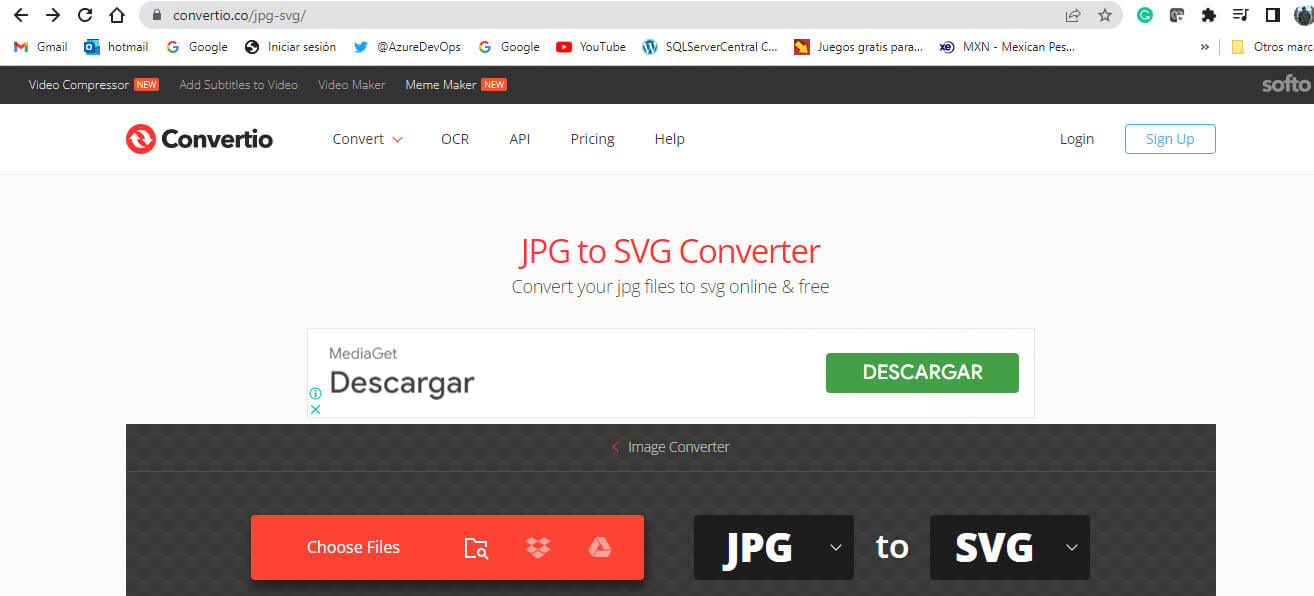Go forward with the browser forward arrow
Image resolution: width=1314 pixels, height=596 pixels.
tap(53, 15)
